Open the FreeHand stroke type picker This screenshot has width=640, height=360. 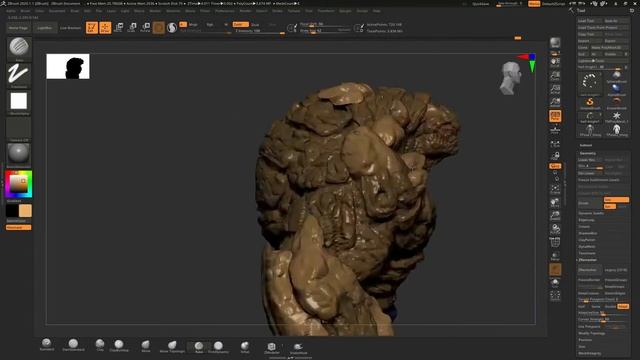(19, 75)
